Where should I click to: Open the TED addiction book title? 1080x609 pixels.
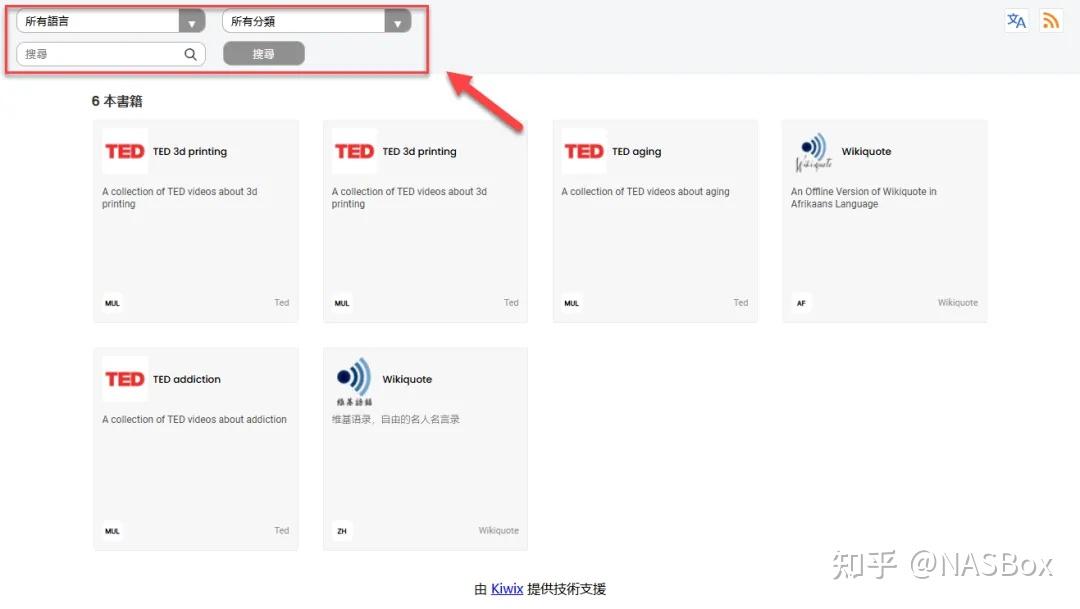(x=187, y=380)
